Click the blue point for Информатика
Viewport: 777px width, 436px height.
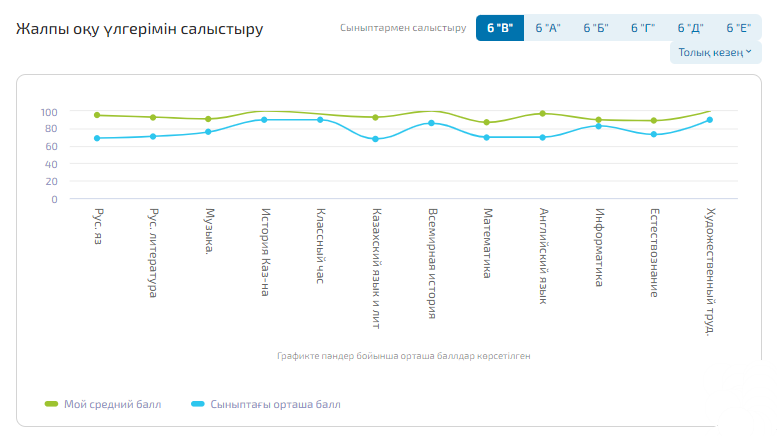point(598,126)
